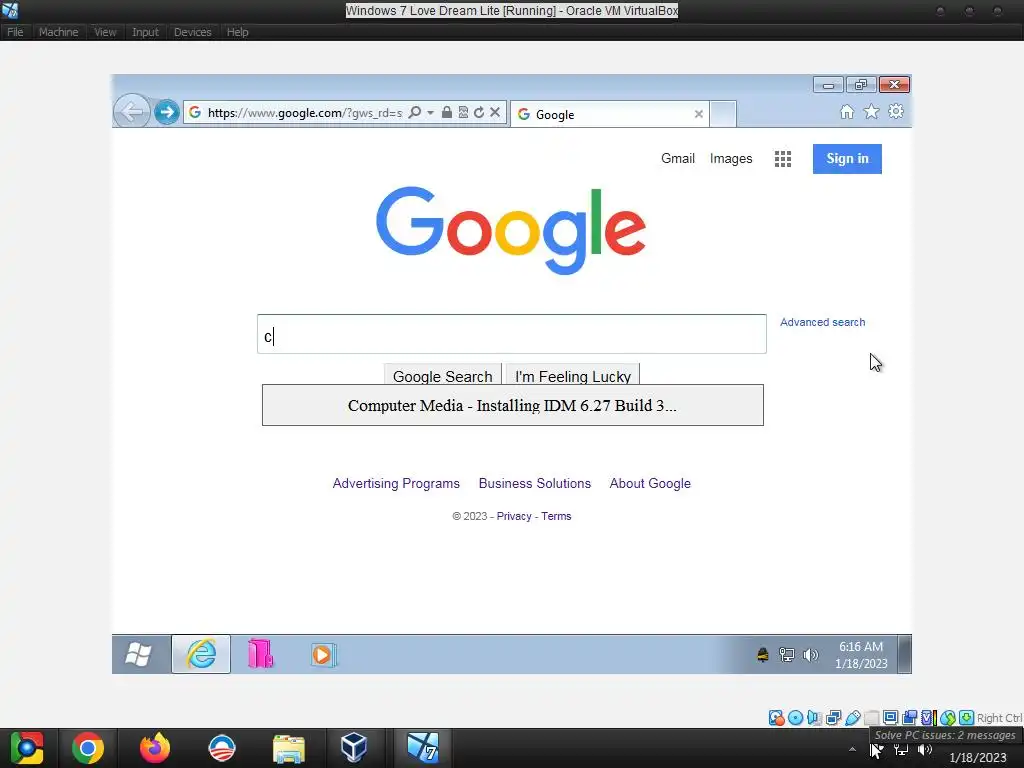Open VirtualBox manager cube in host taskbar
The height and width of the screenshot is (768, 1024).
point(353,748)
